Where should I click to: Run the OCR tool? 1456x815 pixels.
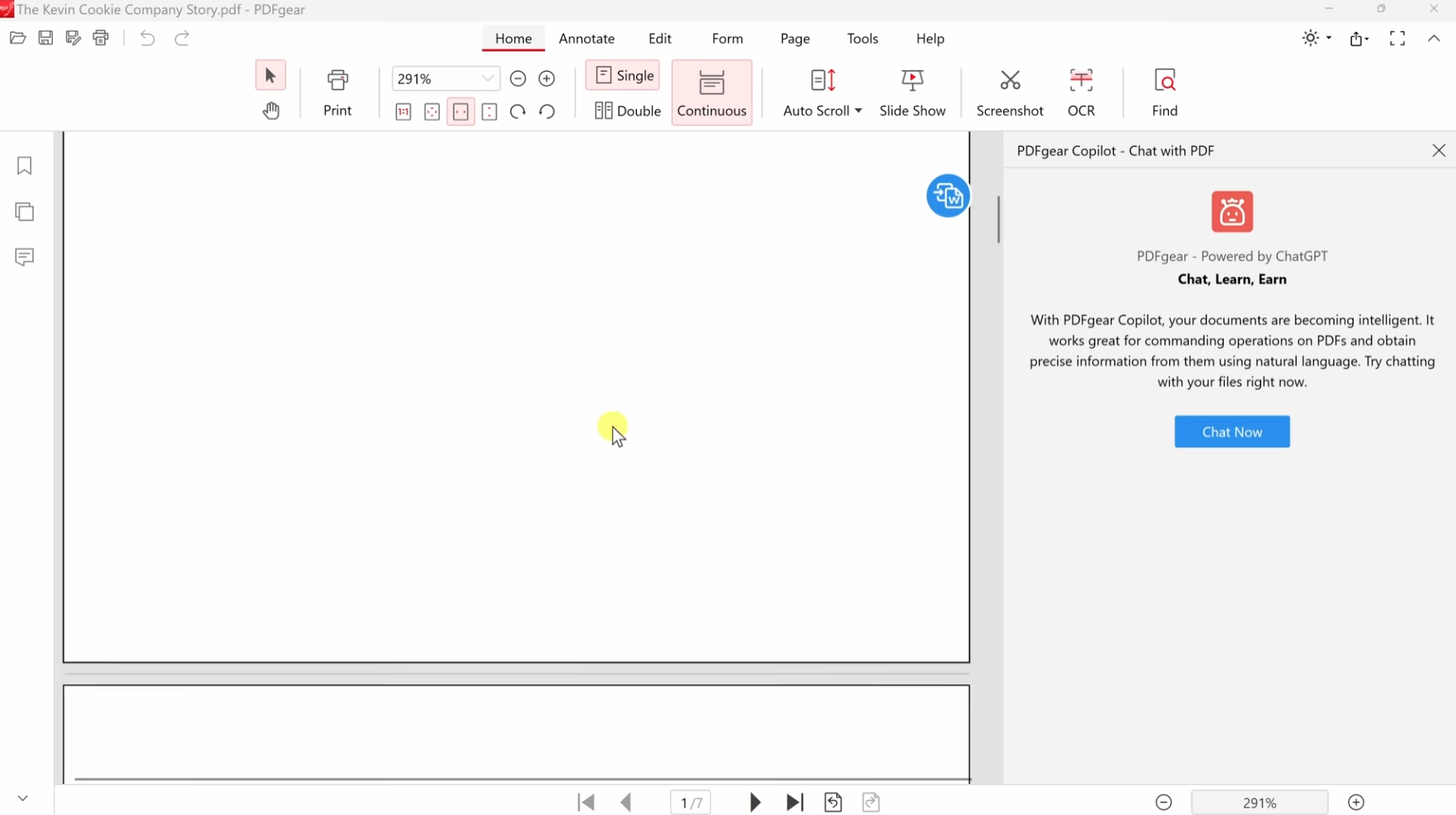pos(1081,93)
